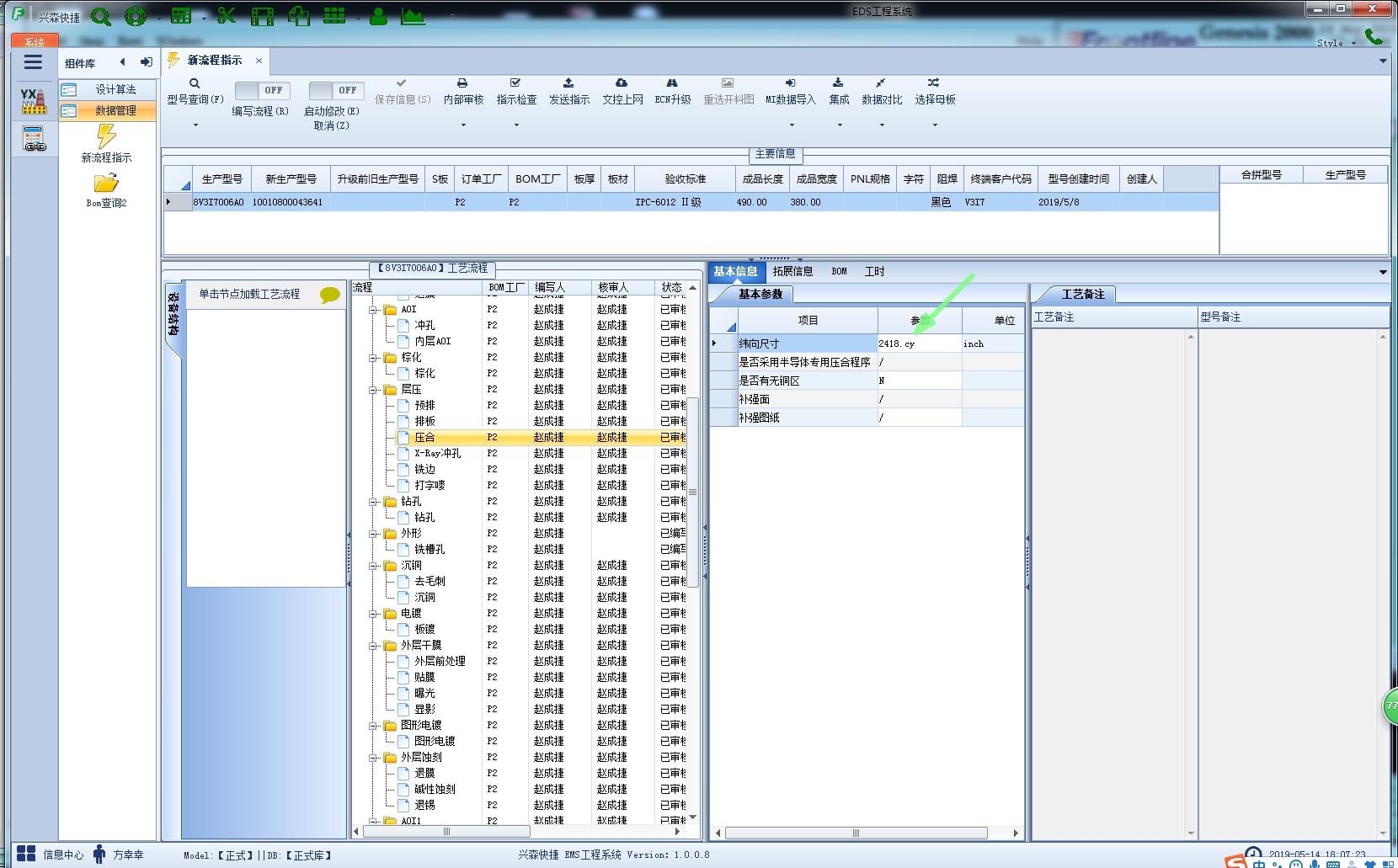Click the 纬向尺寸 parameter value field
This screenshot has height=868, width=1398.
[x=919, y=343]
